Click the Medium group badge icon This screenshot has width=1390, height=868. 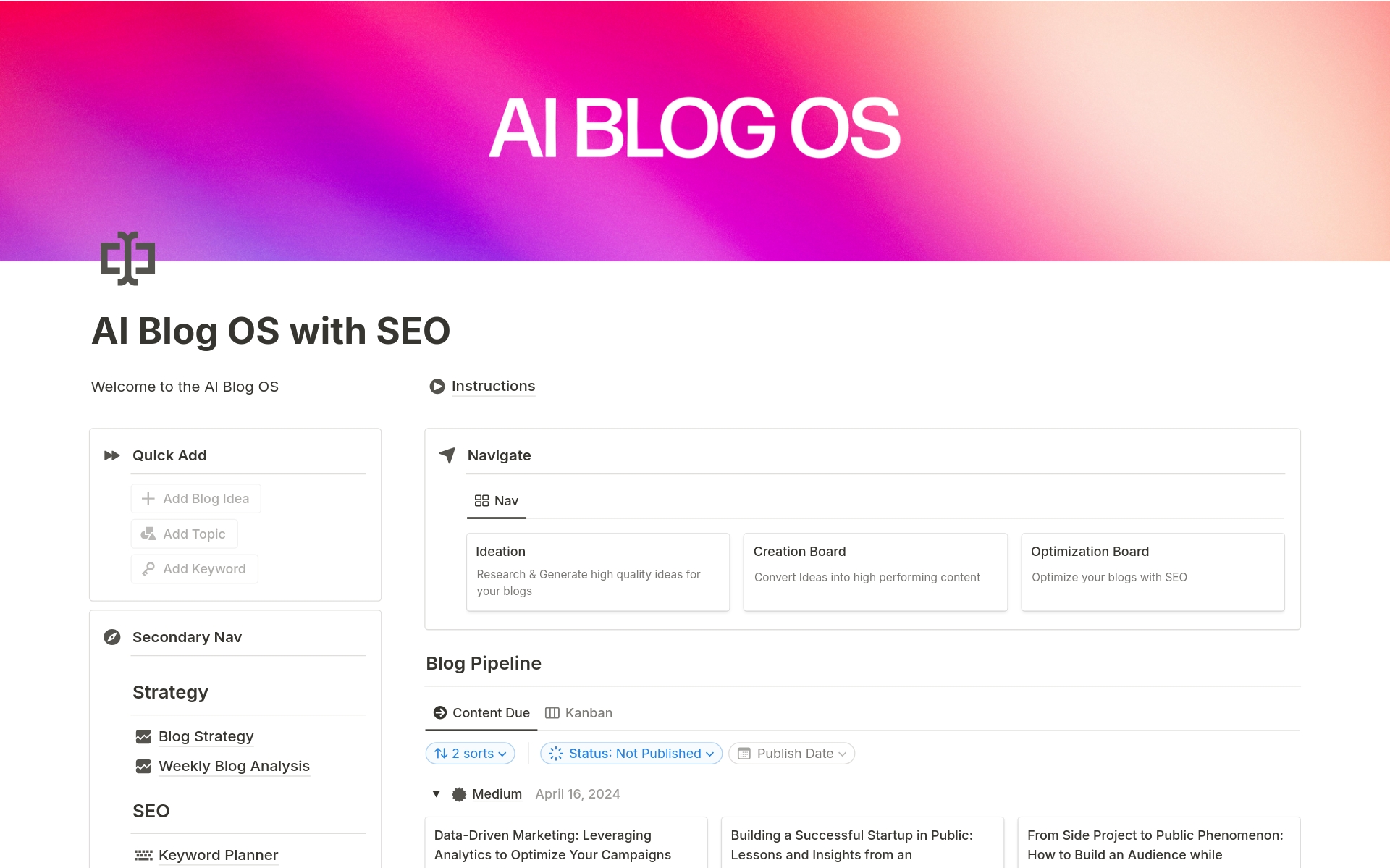coord(459,794)
